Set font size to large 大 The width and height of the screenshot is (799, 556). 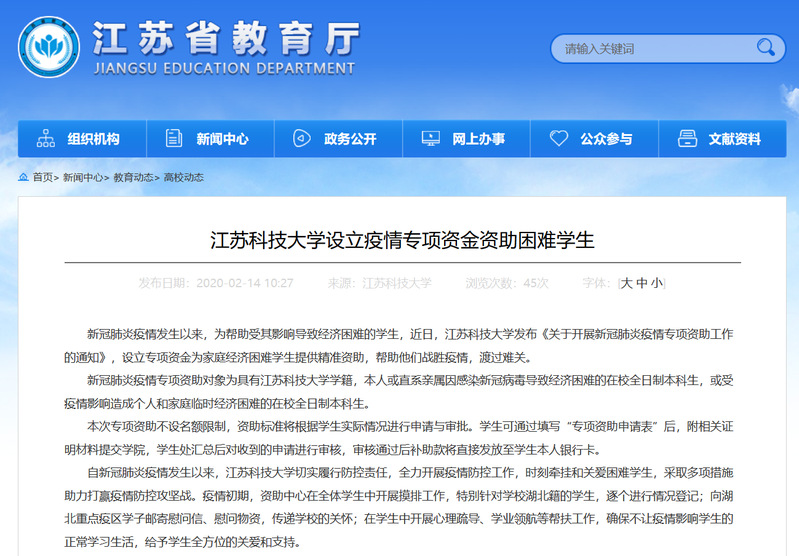coord(627,283)
